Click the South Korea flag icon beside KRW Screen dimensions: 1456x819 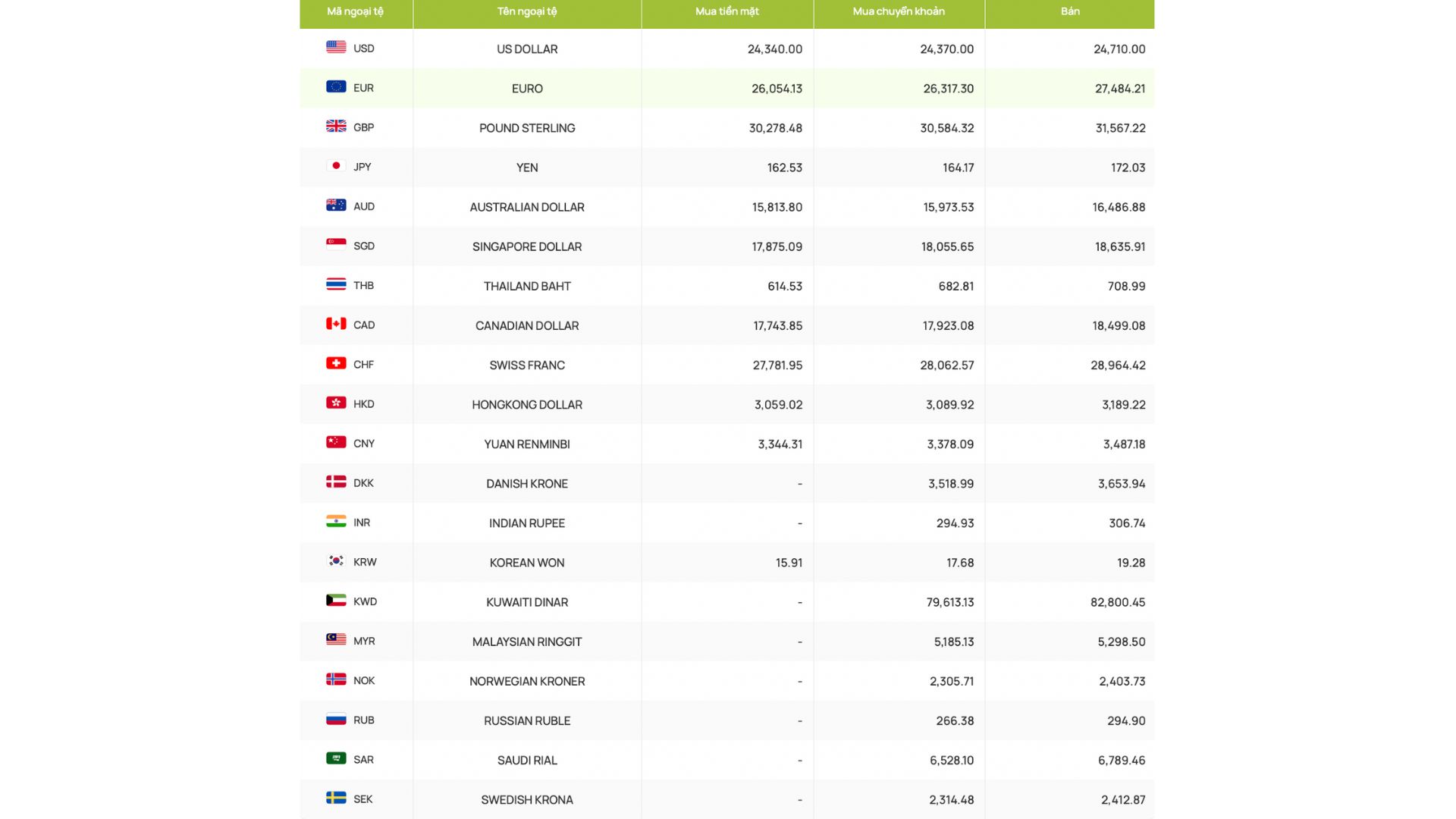point(336,560)
